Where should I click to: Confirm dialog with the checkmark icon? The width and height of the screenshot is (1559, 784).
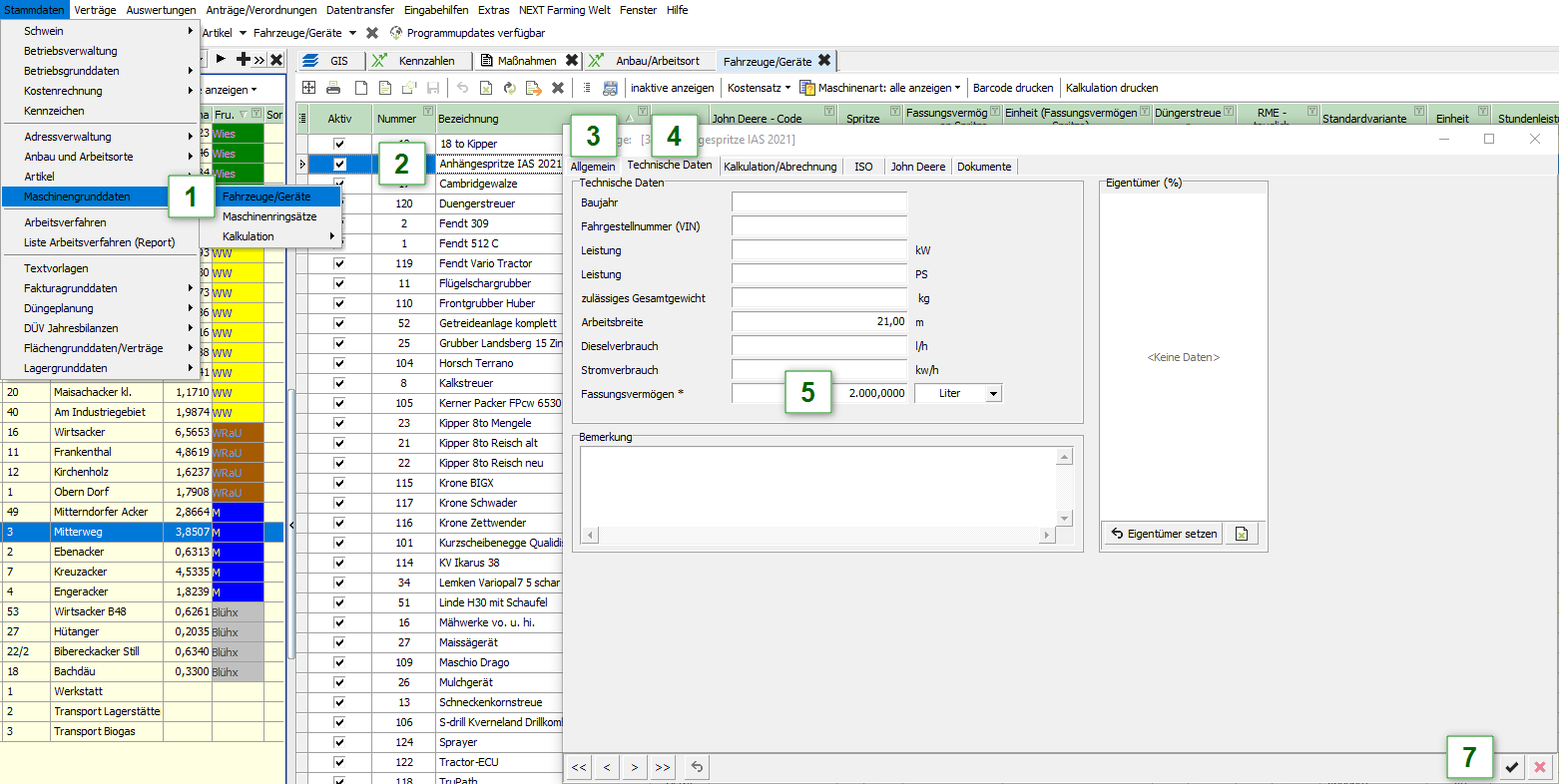tap(1512, 767)
